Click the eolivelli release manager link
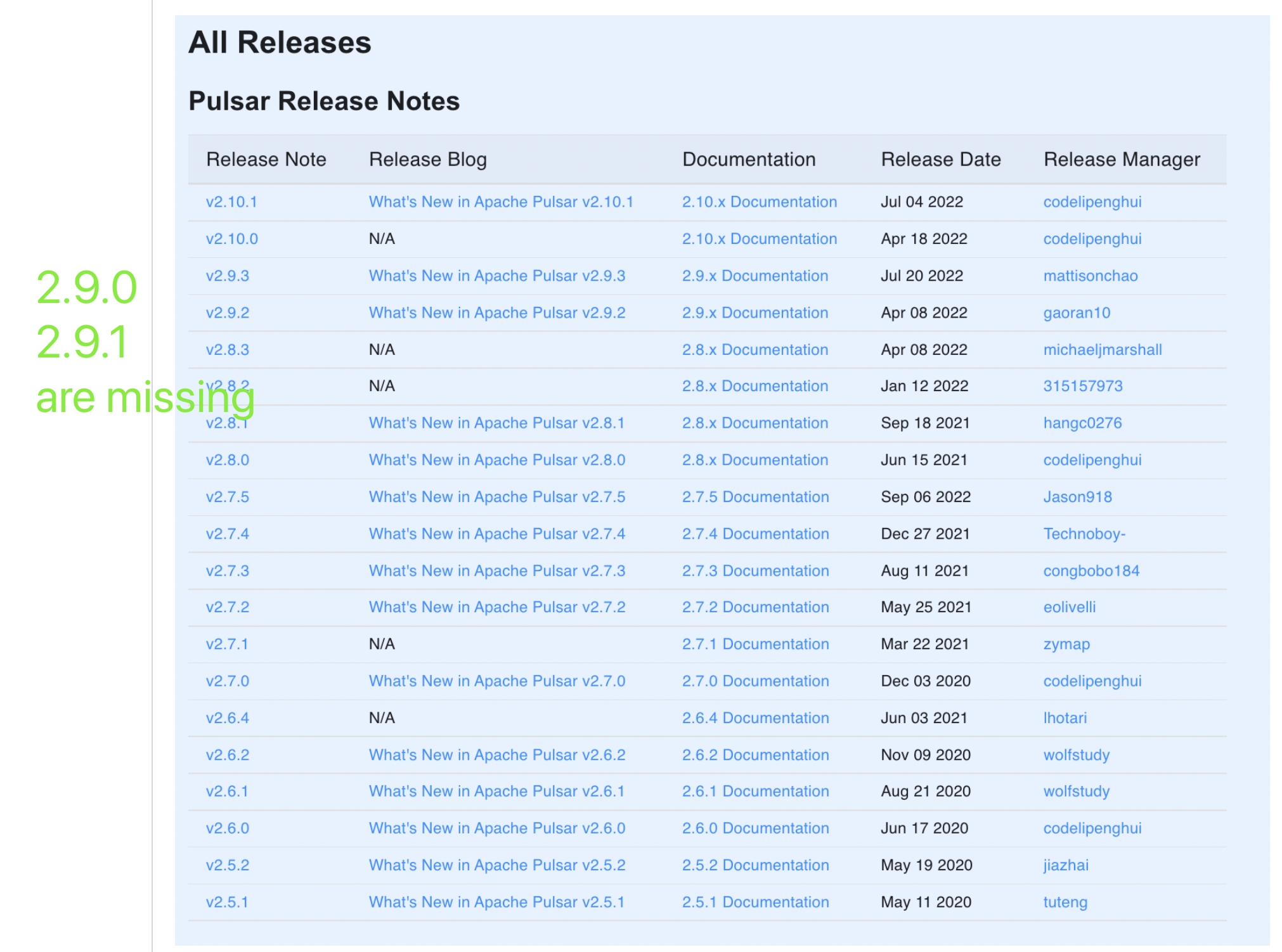Viewport: 1282px width, 952px height. click(x=1069, y=607)
